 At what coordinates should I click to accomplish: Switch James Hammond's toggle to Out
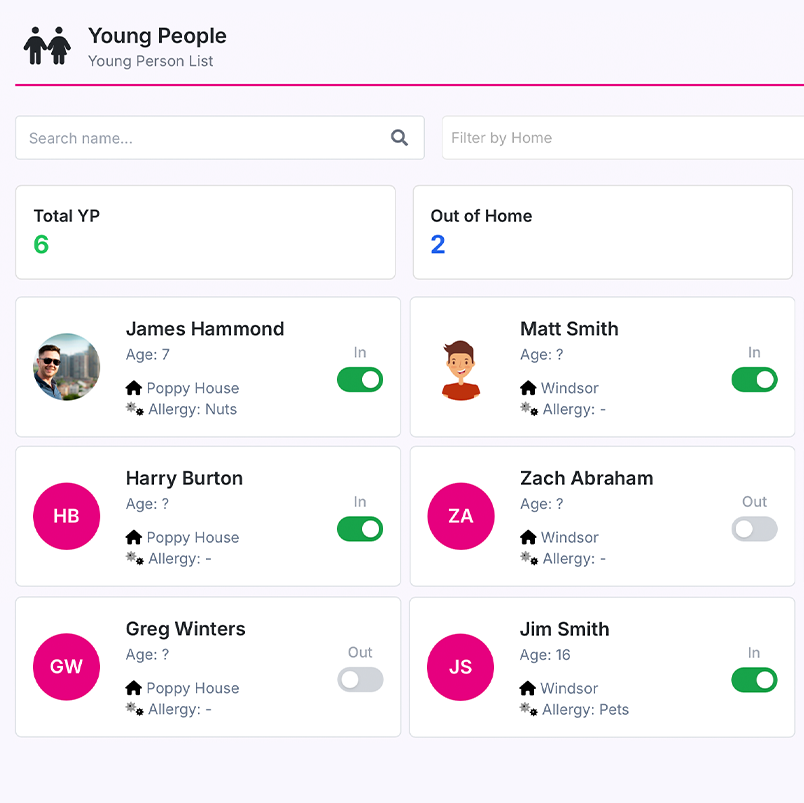360,380
